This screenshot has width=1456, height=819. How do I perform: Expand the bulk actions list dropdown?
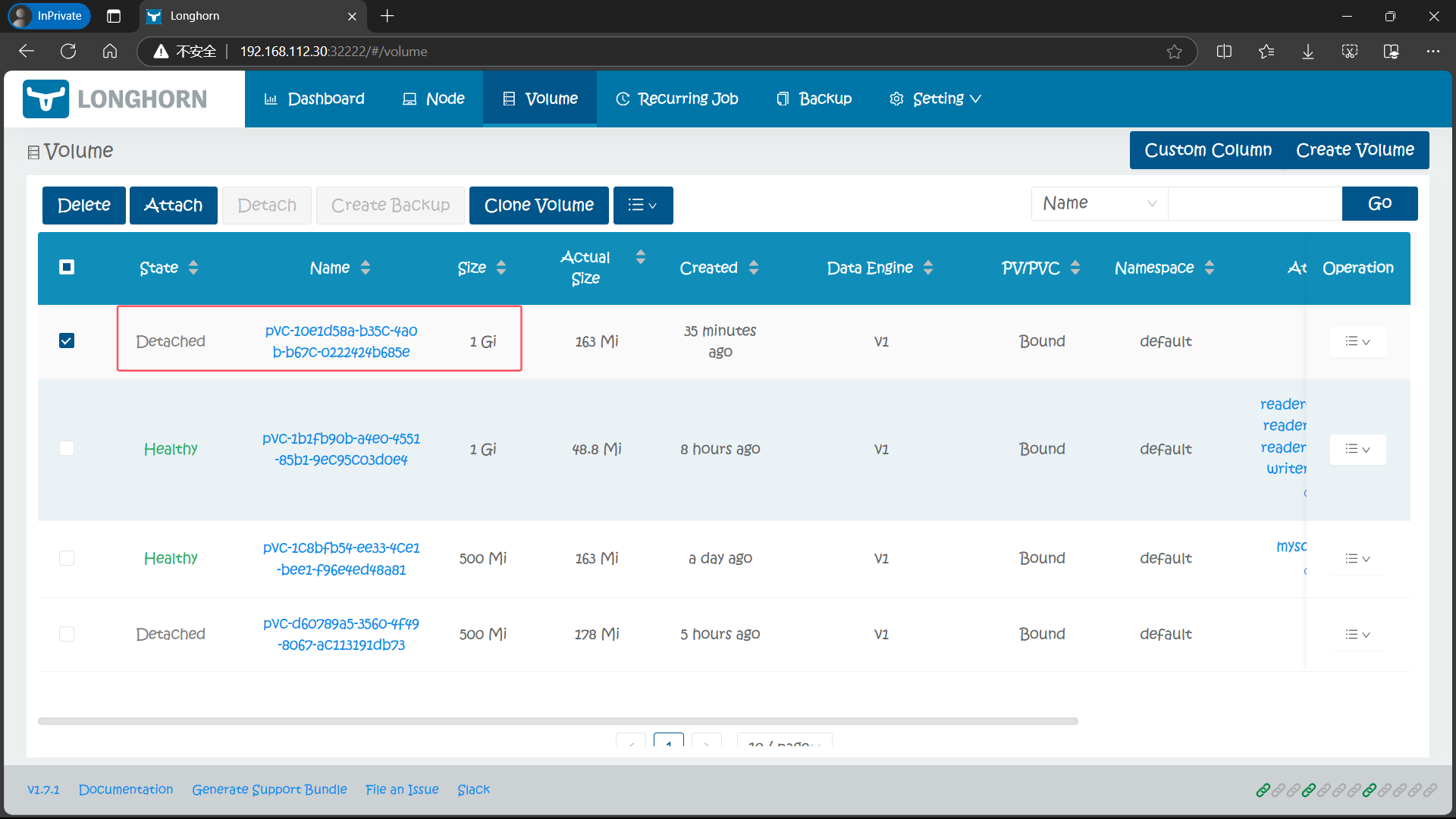click(x=643, y=206)
